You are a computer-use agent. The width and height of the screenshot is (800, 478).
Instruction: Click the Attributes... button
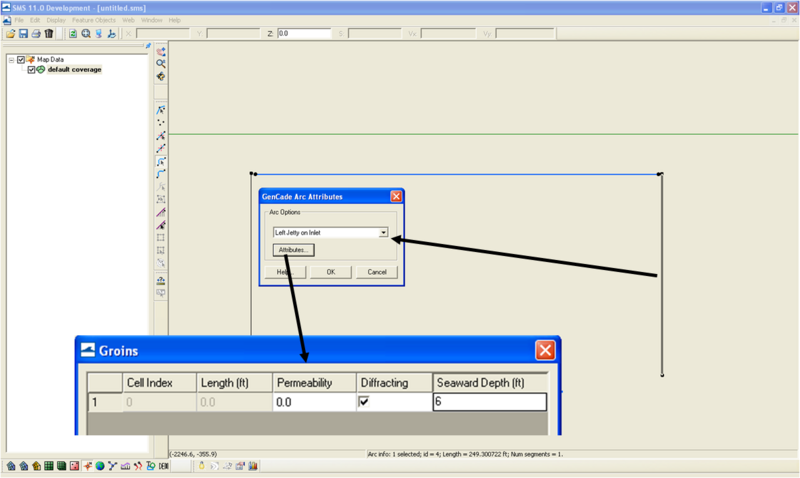tap(293, 250)
